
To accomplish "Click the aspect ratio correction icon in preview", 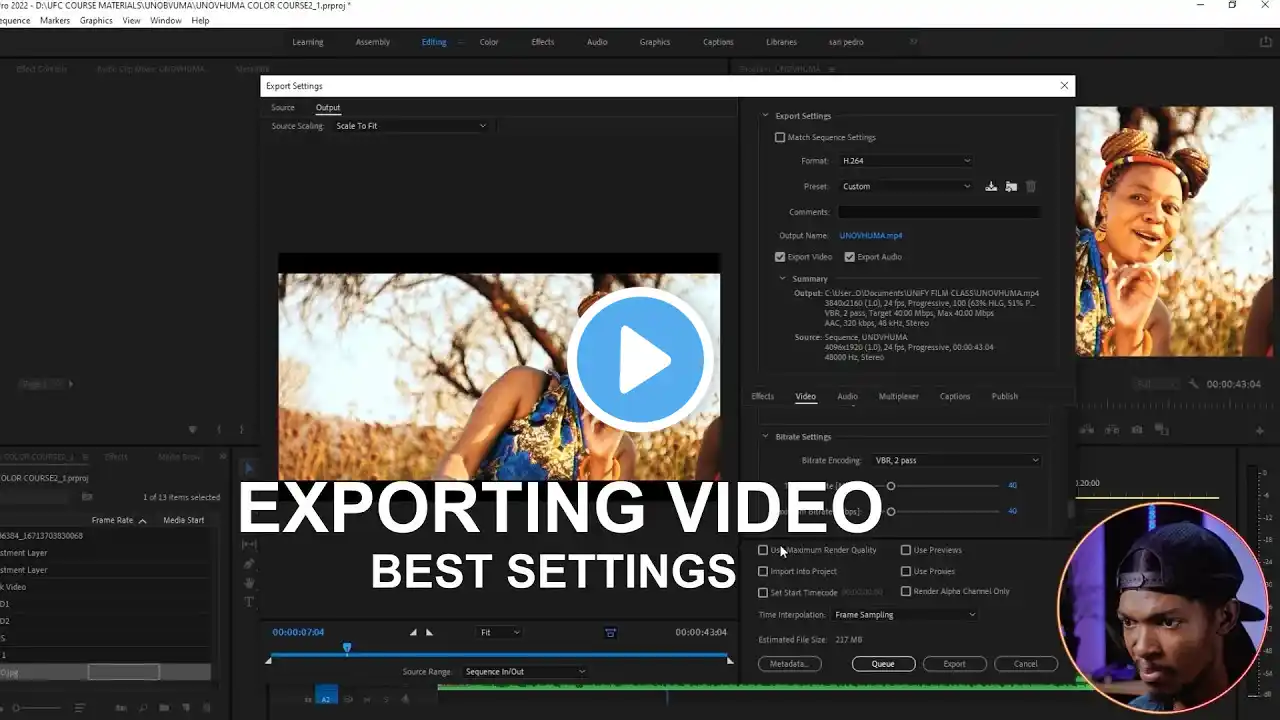I will (610, 633).
